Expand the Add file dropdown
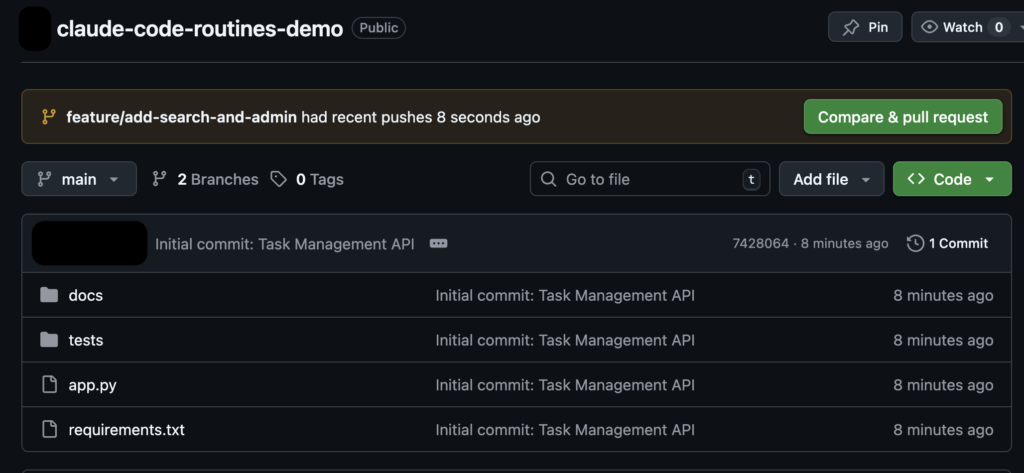Image resolution: width=1024 pixels, height=473 pixels. [x=831, y=179]
